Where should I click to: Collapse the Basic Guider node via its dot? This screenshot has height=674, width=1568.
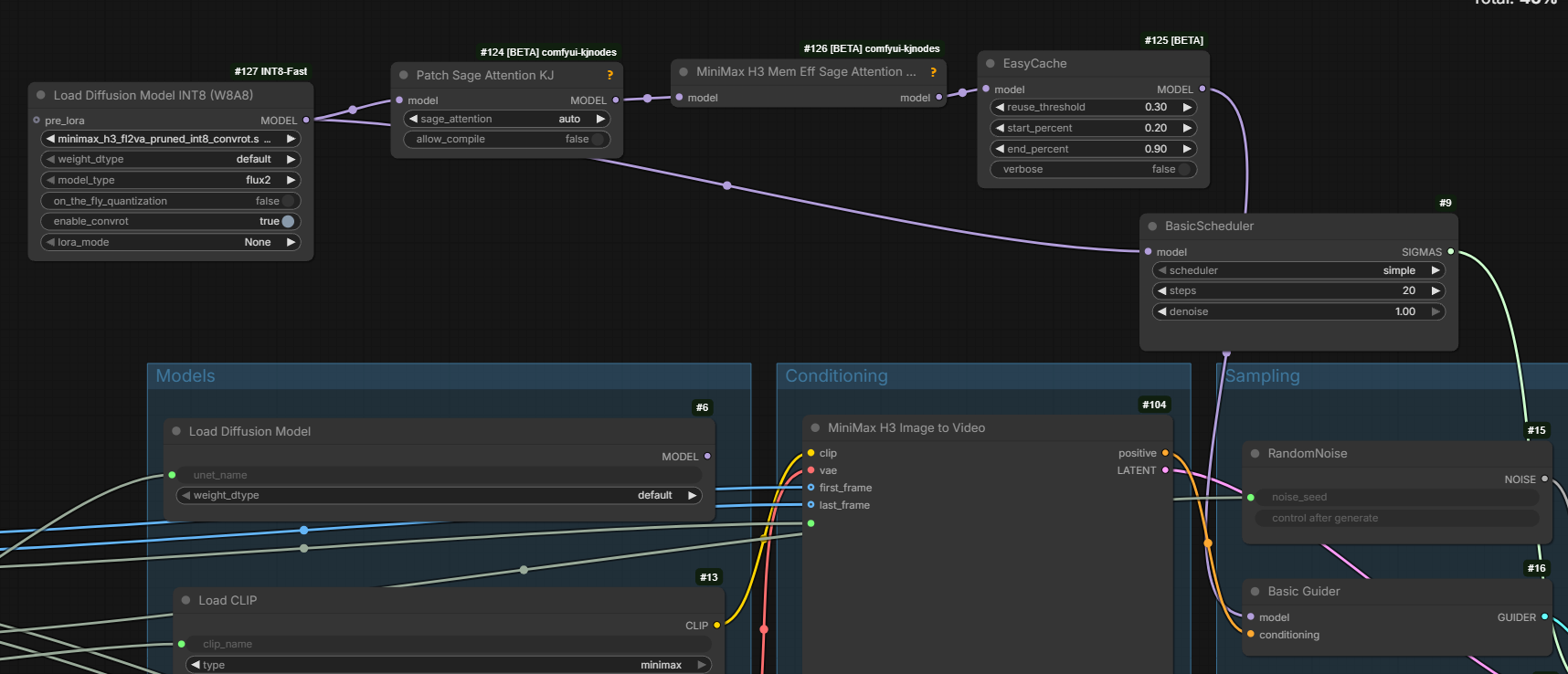point(1255,592)
